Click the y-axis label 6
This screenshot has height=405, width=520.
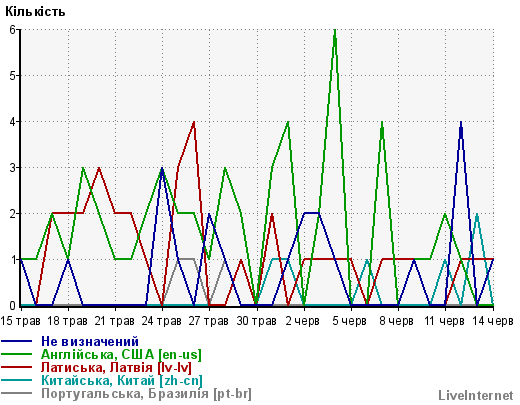13,30
